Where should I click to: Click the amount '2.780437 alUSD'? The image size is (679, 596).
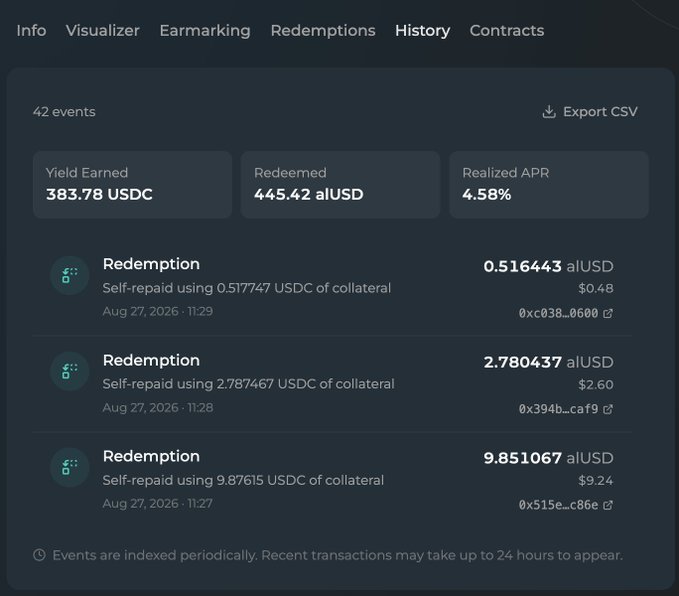coord(548,362)
